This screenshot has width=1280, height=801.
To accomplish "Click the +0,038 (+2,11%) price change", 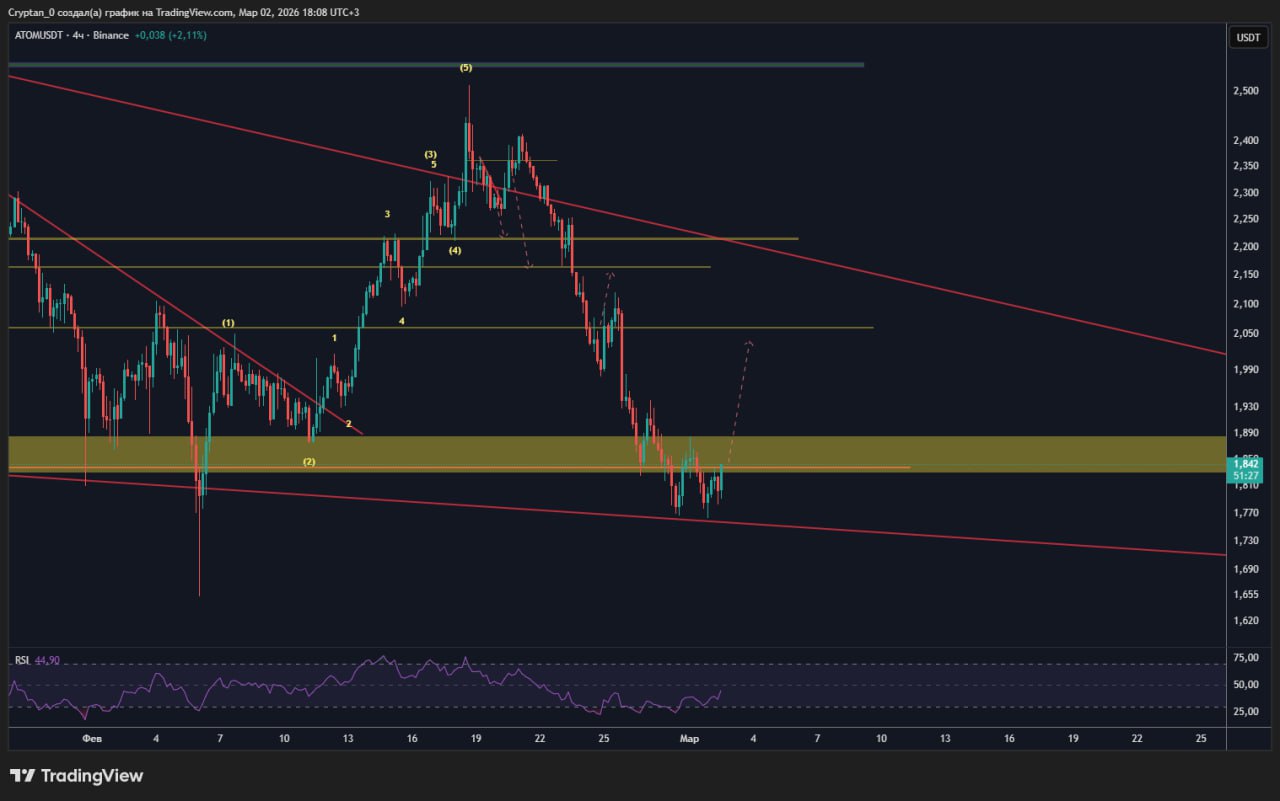I will (x=172, y=36).
